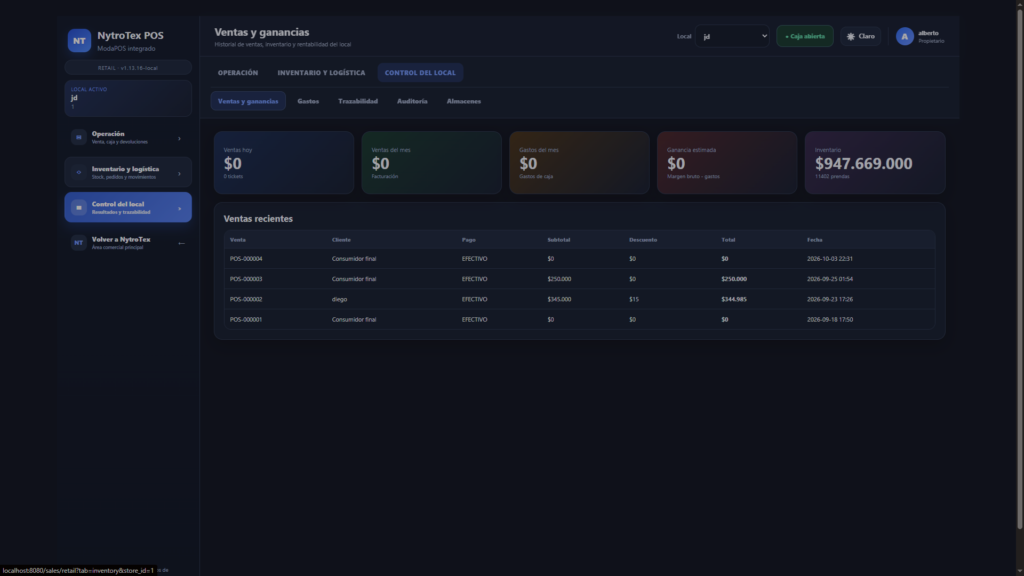Click the Inventario $947.669.000 card
Screen dimensions: 1024x576
875,163
